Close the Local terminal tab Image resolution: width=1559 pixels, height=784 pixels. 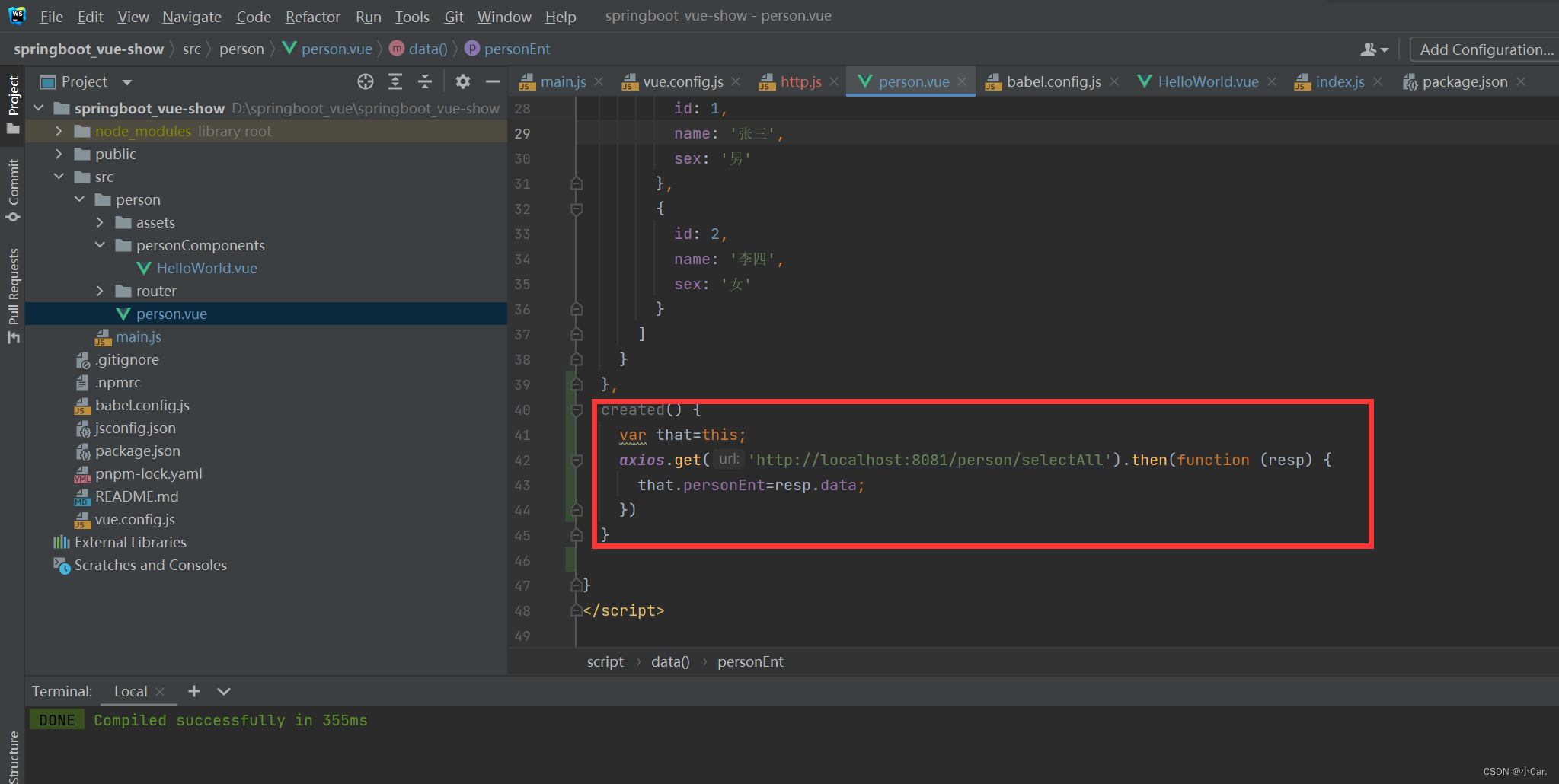(x=160, y=692)
